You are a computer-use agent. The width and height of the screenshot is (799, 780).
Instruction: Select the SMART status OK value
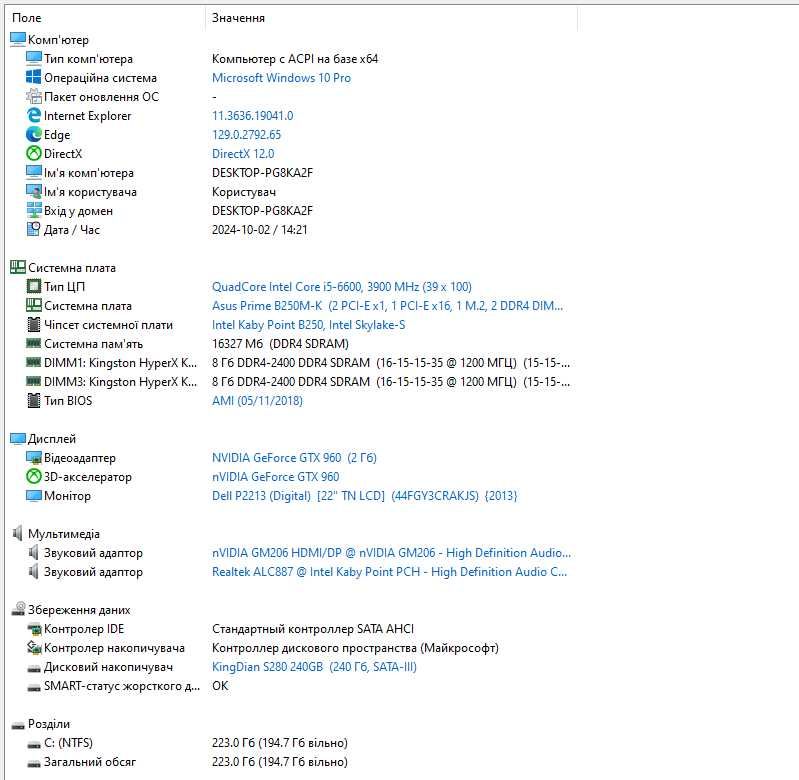(x=220, y=686)
